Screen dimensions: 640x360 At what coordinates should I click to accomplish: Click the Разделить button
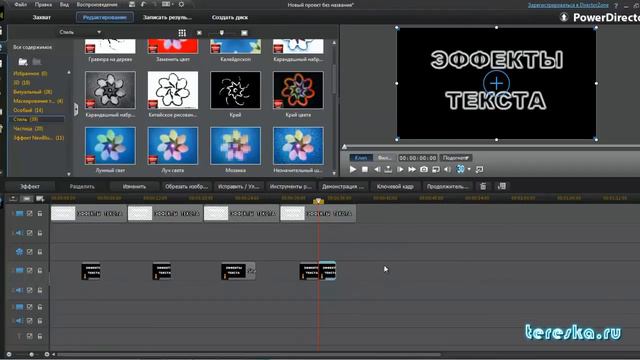82,186
